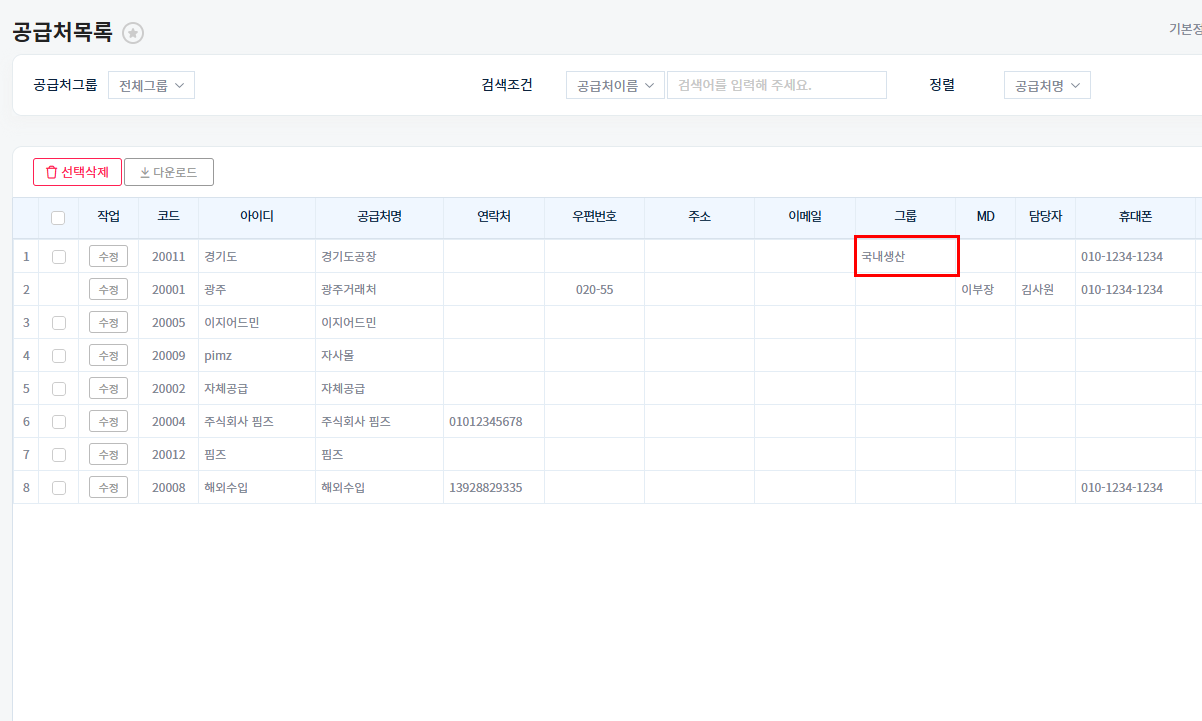Toggle the select-all checkbox in table header

click(x=58, y=217)
